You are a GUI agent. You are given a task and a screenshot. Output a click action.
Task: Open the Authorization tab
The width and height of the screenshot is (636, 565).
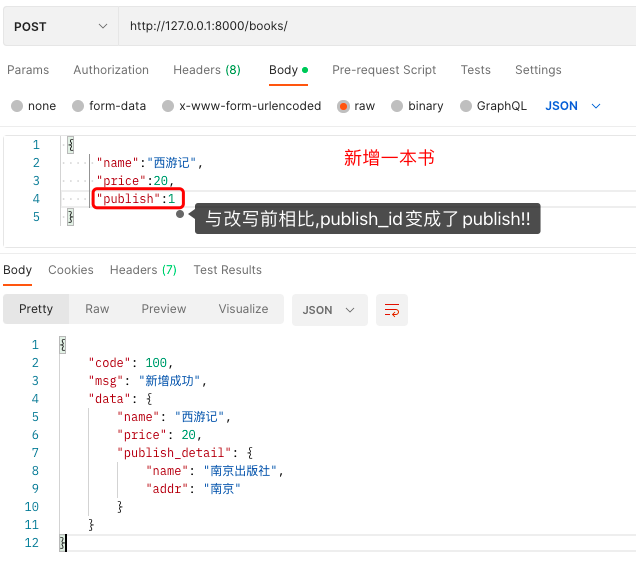(111, 70)
